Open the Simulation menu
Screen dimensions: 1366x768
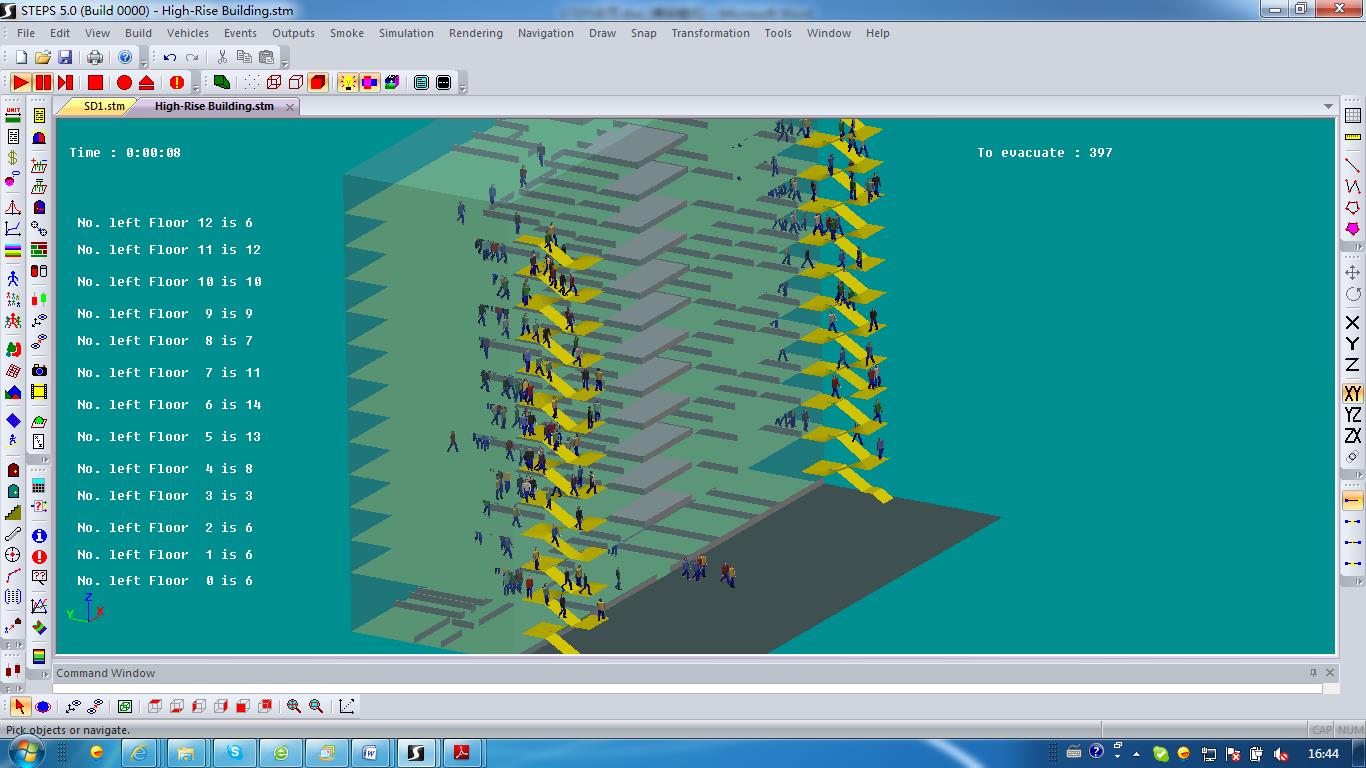[x=406, y=33]
